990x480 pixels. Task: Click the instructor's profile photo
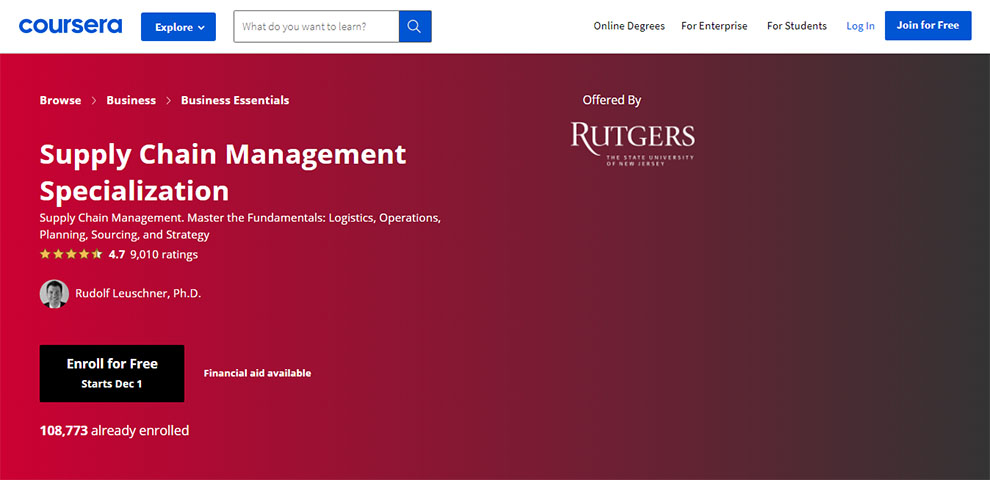(54, 294)
